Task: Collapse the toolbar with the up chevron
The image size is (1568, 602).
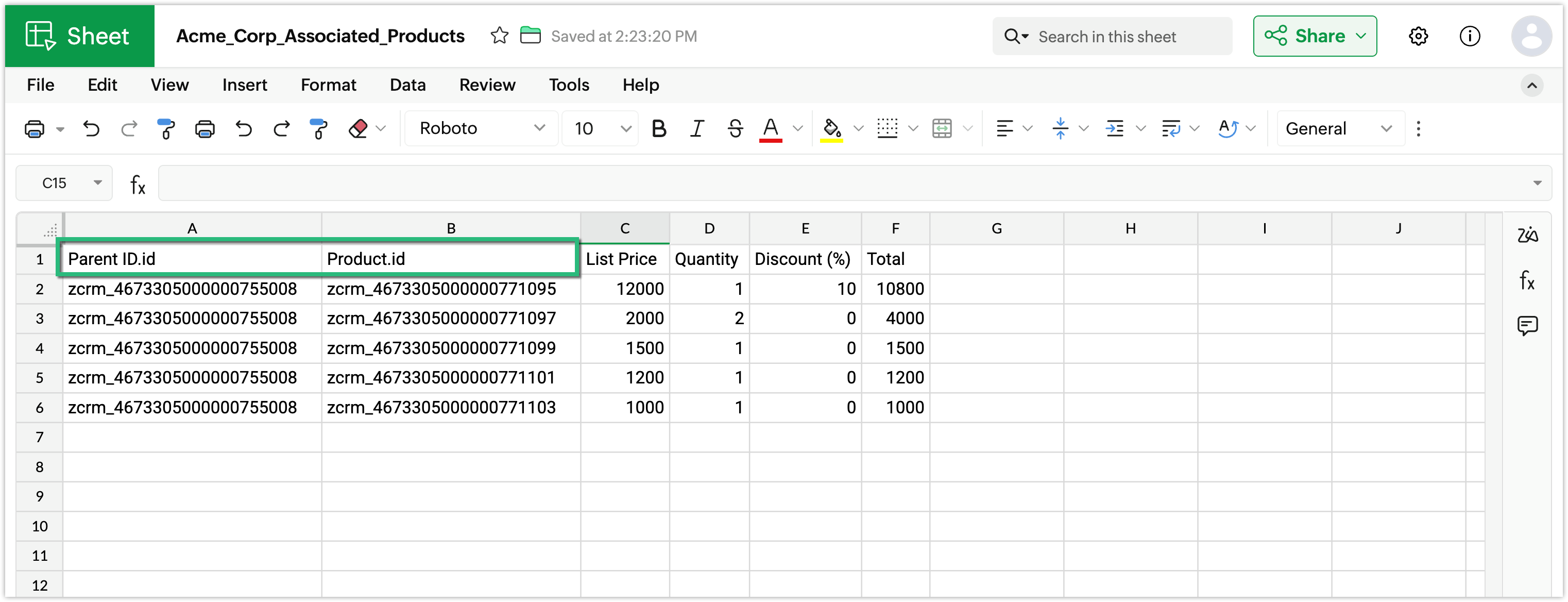Action: tap(1531, 86)
